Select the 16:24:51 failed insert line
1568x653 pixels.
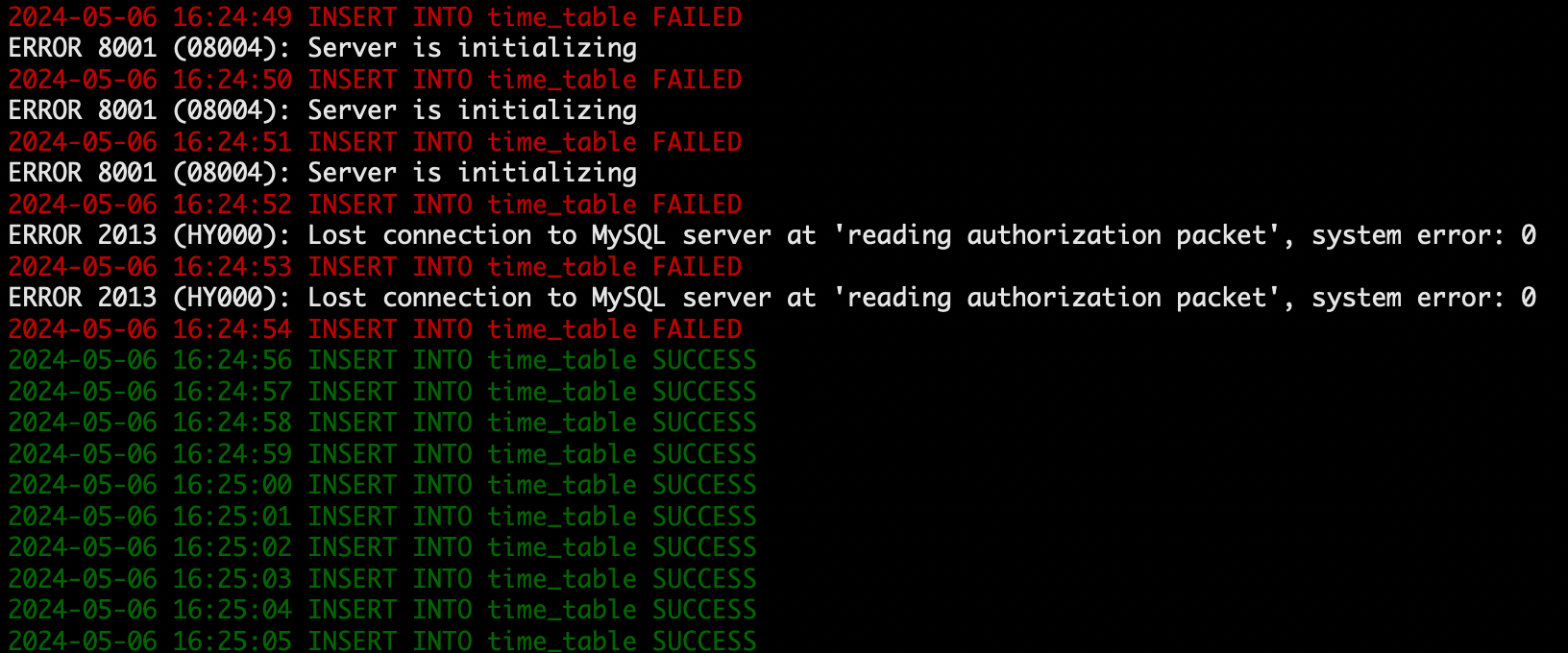[x=375, y=142]
